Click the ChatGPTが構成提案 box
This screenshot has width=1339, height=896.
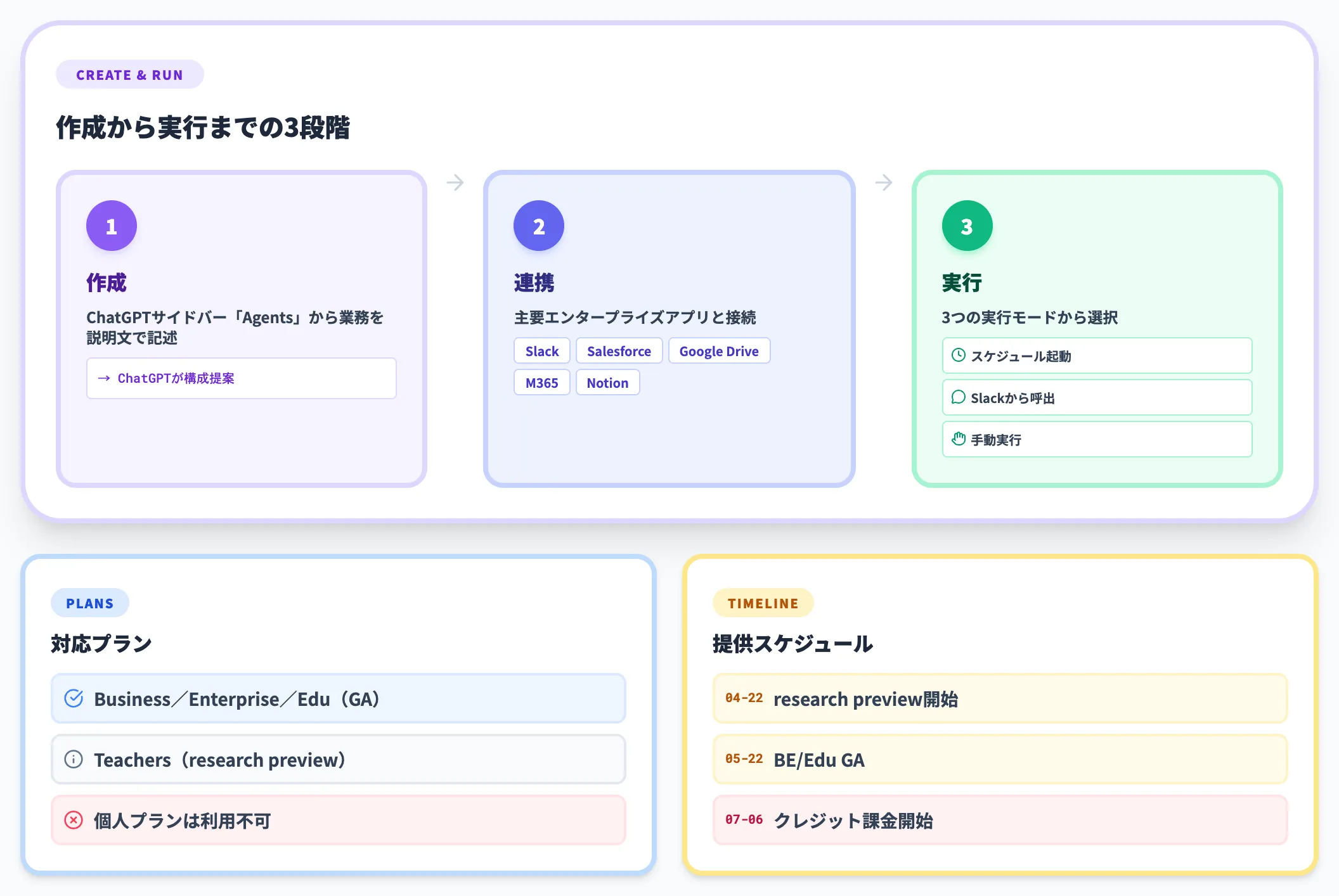click(242, 378)
